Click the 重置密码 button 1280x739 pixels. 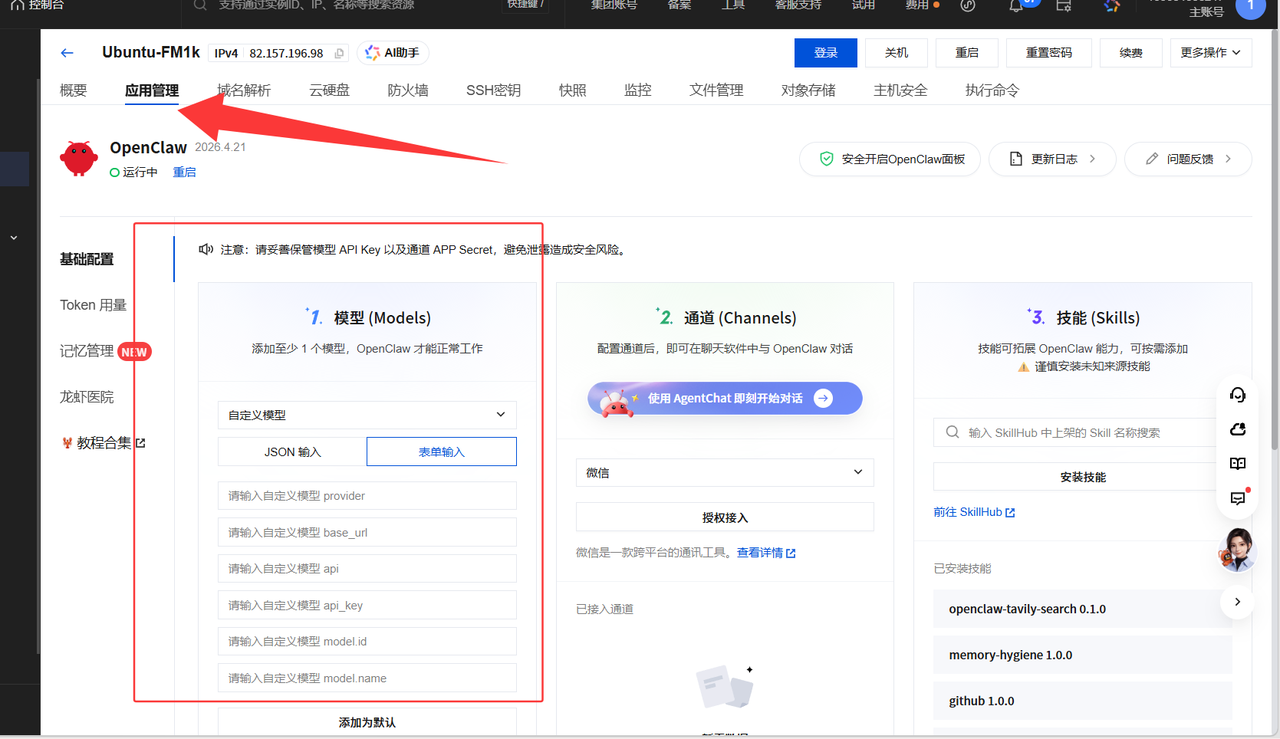pos(1048,53)
